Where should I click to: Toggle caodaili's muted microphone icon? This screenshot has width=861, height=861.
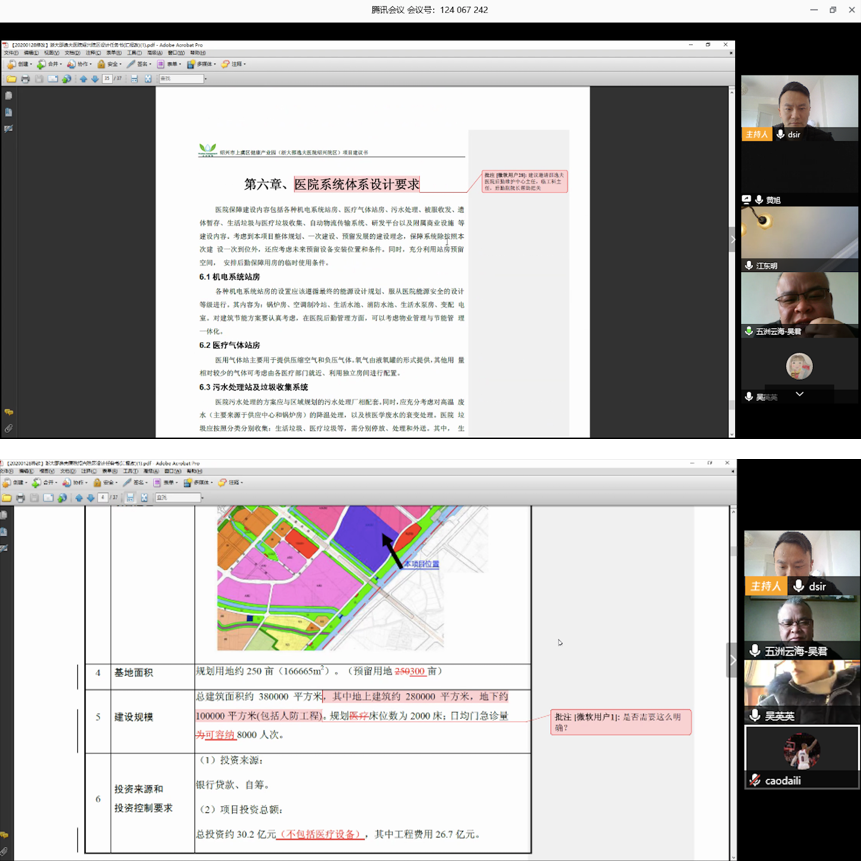[x=755, y=780]
